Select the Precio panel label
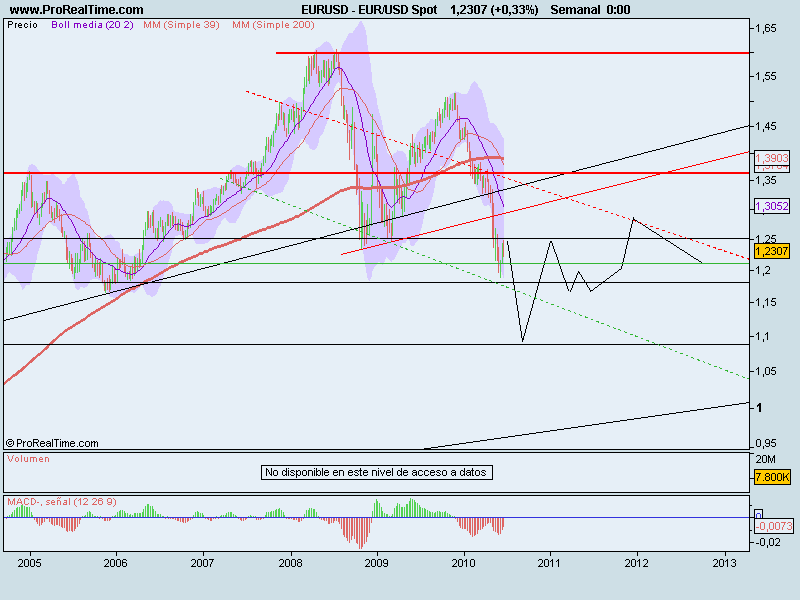Viewport: 800px width, 600px height. click(x=22, y=25)
